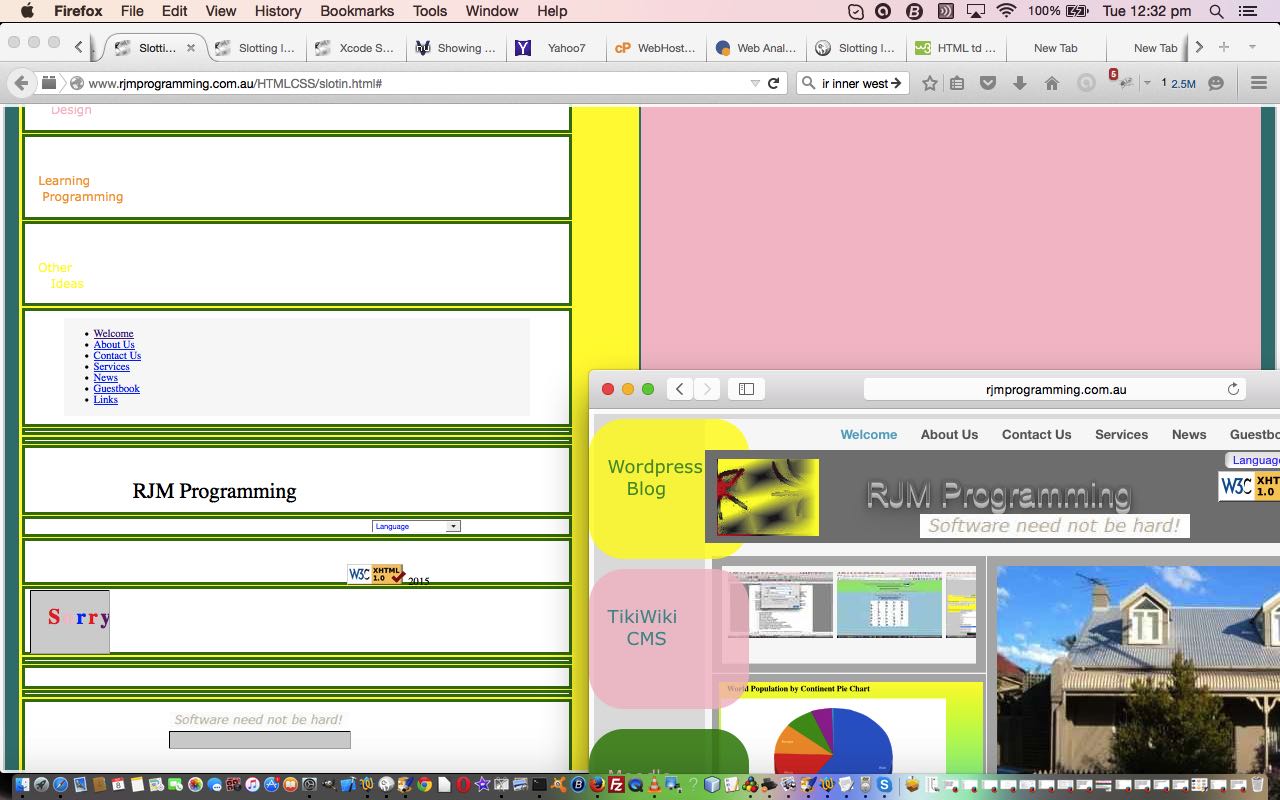Viewport: 1280px width, 800px height.
Task: Click the Guestbook link in the list
Action: tap(117, 389)
